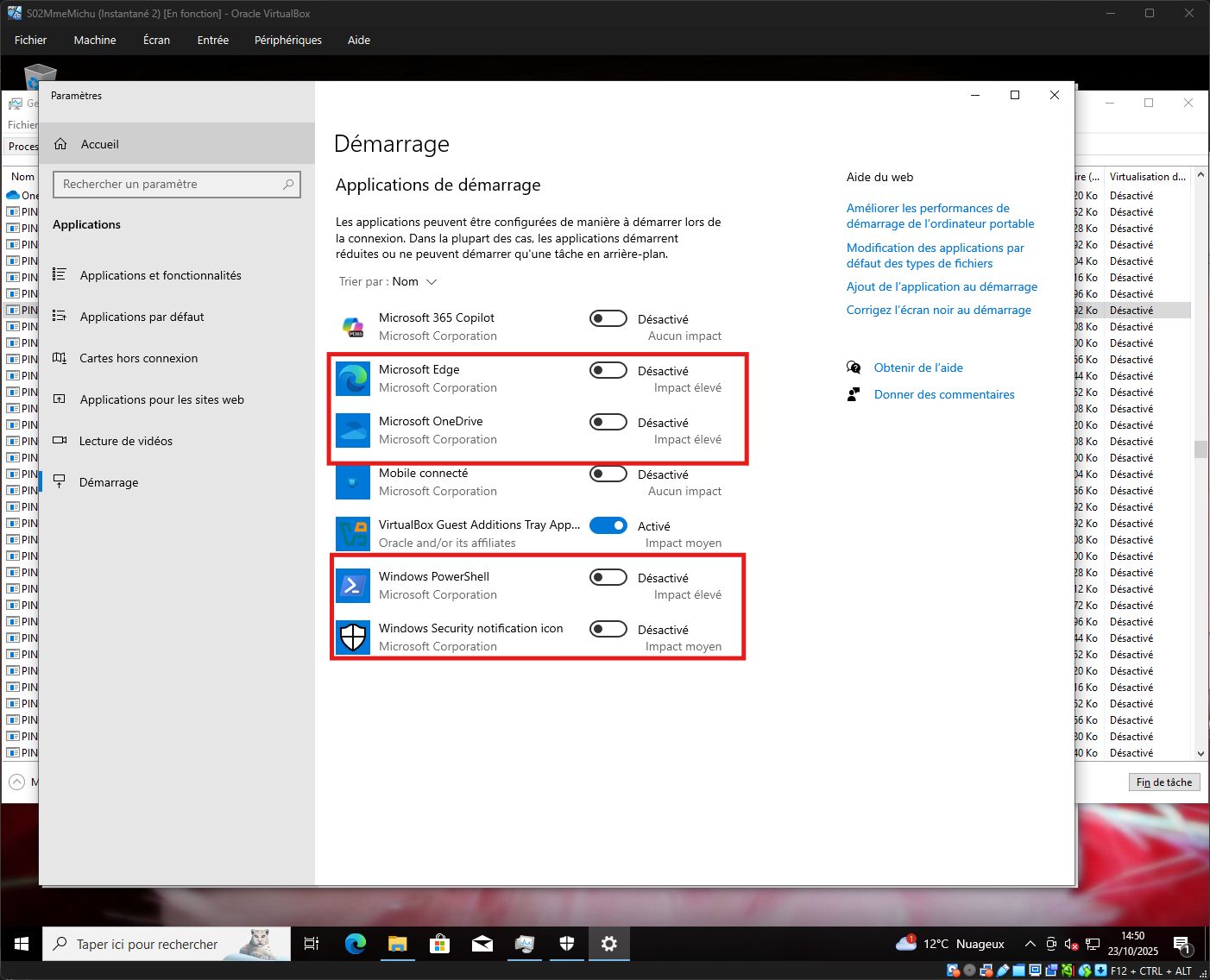Expand hidden system tray icons chevron
This screenshot has width=1210, height=980.
click(x=1030, y=944)
